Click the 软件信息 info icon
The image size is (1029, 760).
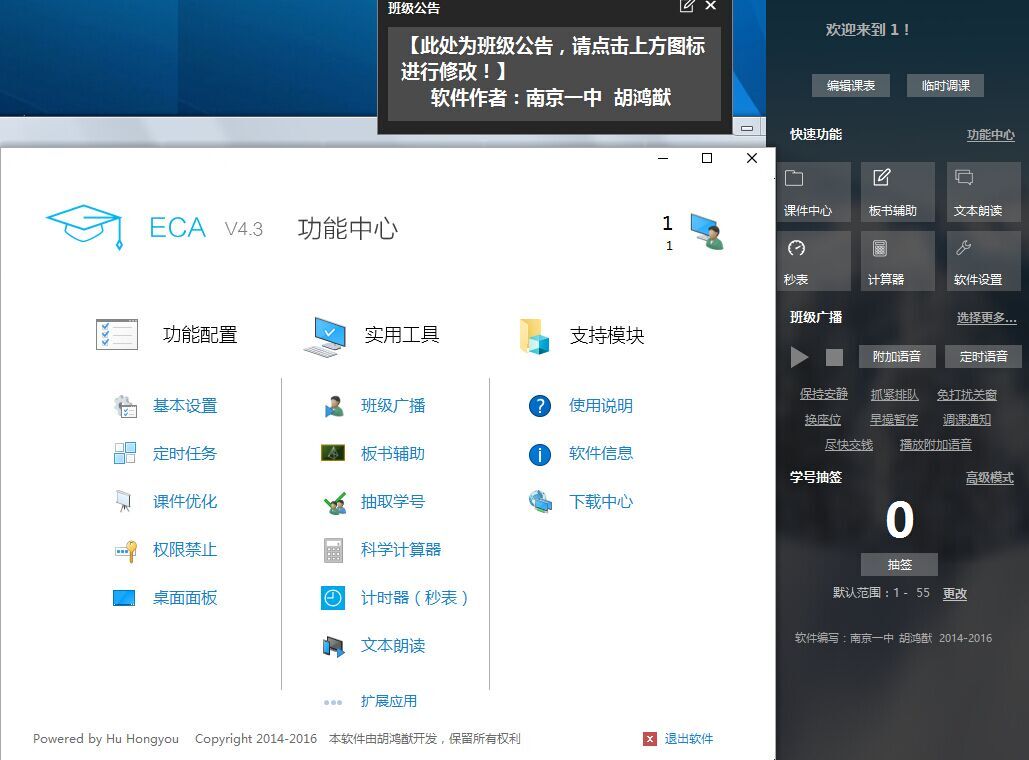540,454
